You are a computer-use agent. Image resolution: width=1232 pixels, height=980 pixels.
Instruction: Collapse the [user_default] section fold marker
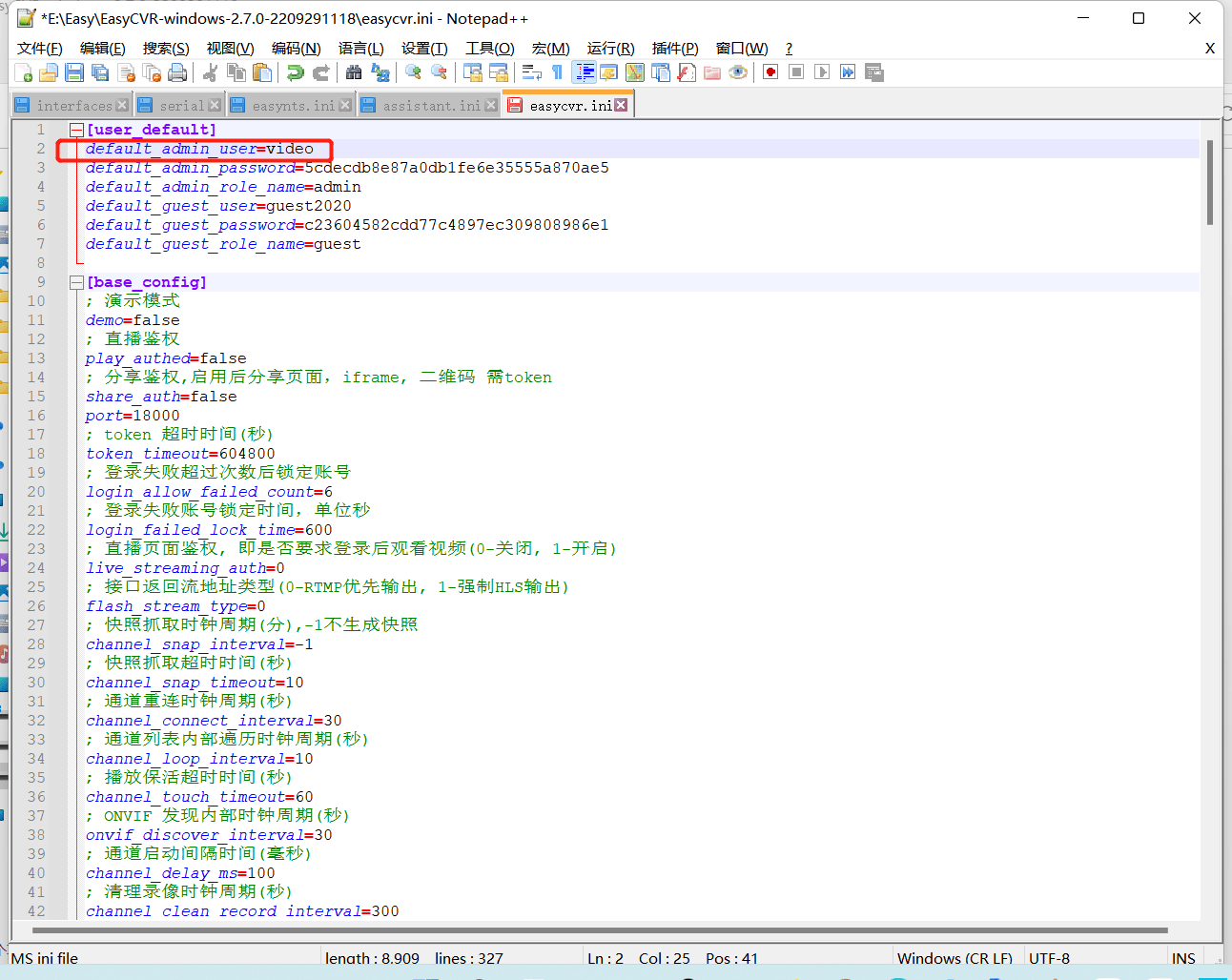[x=76, y=130]
